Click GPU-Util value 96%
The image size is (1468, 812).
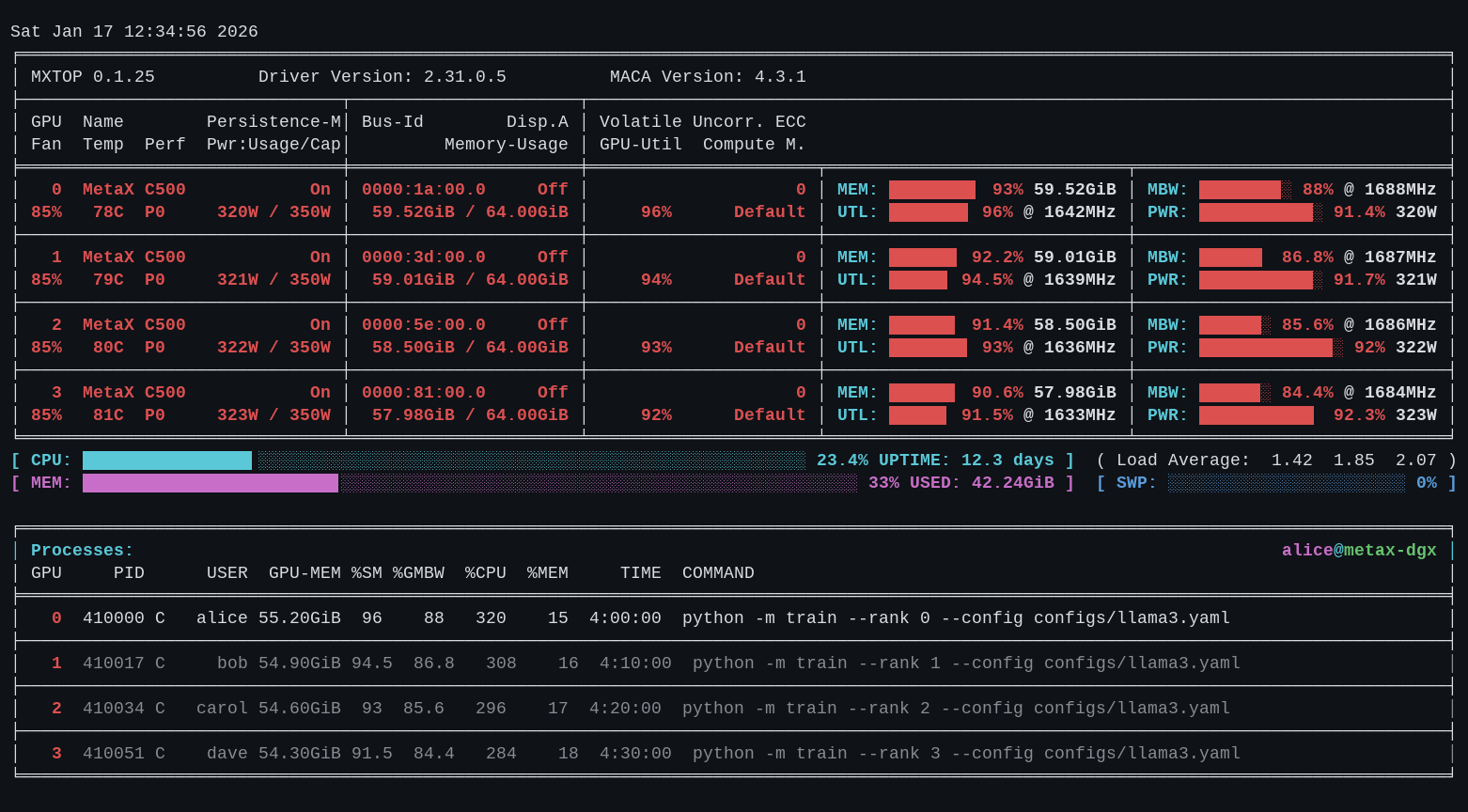(x=656, y=212)
